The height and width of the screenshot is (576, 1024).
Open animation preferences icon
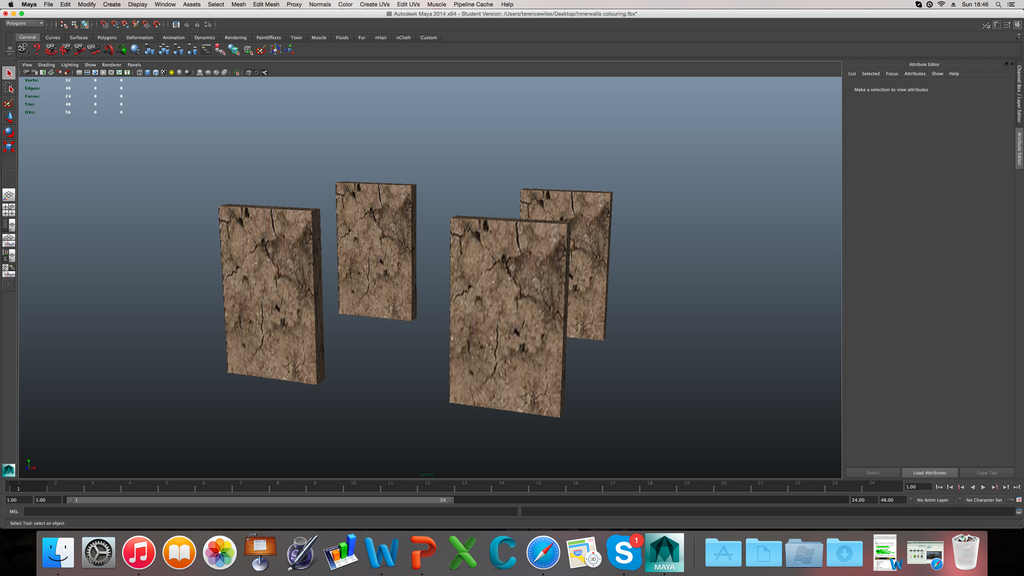click(1018, 500)
